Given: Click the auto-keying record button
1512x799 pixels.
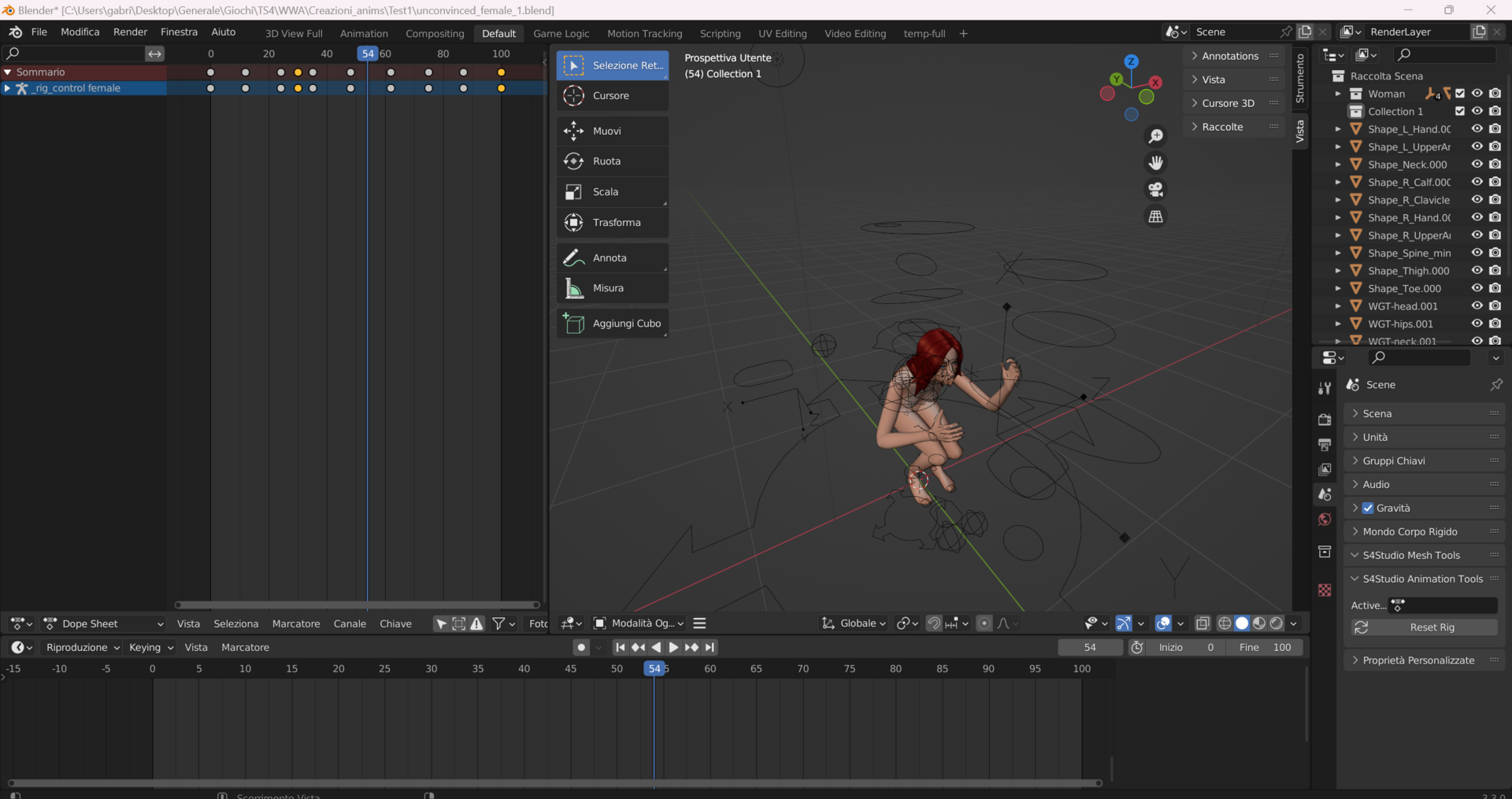Looking at the screenshot, I should point(581,647).
